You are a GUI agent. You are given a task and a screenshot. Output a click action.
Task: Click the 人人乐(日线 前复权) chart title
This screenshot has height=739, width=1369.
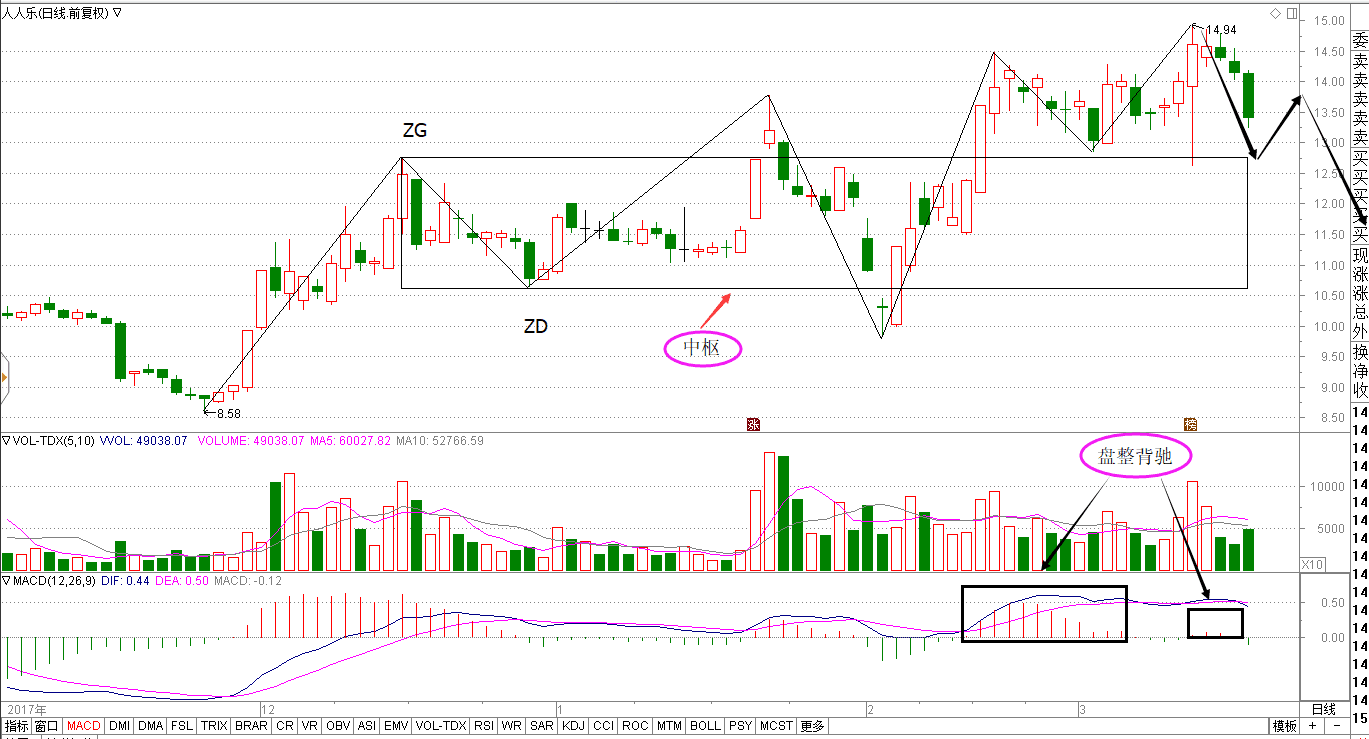[x=56, y=13]
